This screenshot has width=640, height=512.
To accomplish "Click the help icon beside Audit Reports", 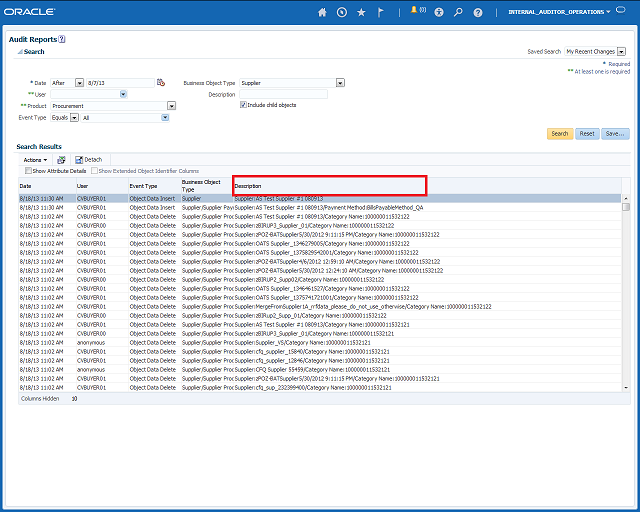I will pos(62,39).
